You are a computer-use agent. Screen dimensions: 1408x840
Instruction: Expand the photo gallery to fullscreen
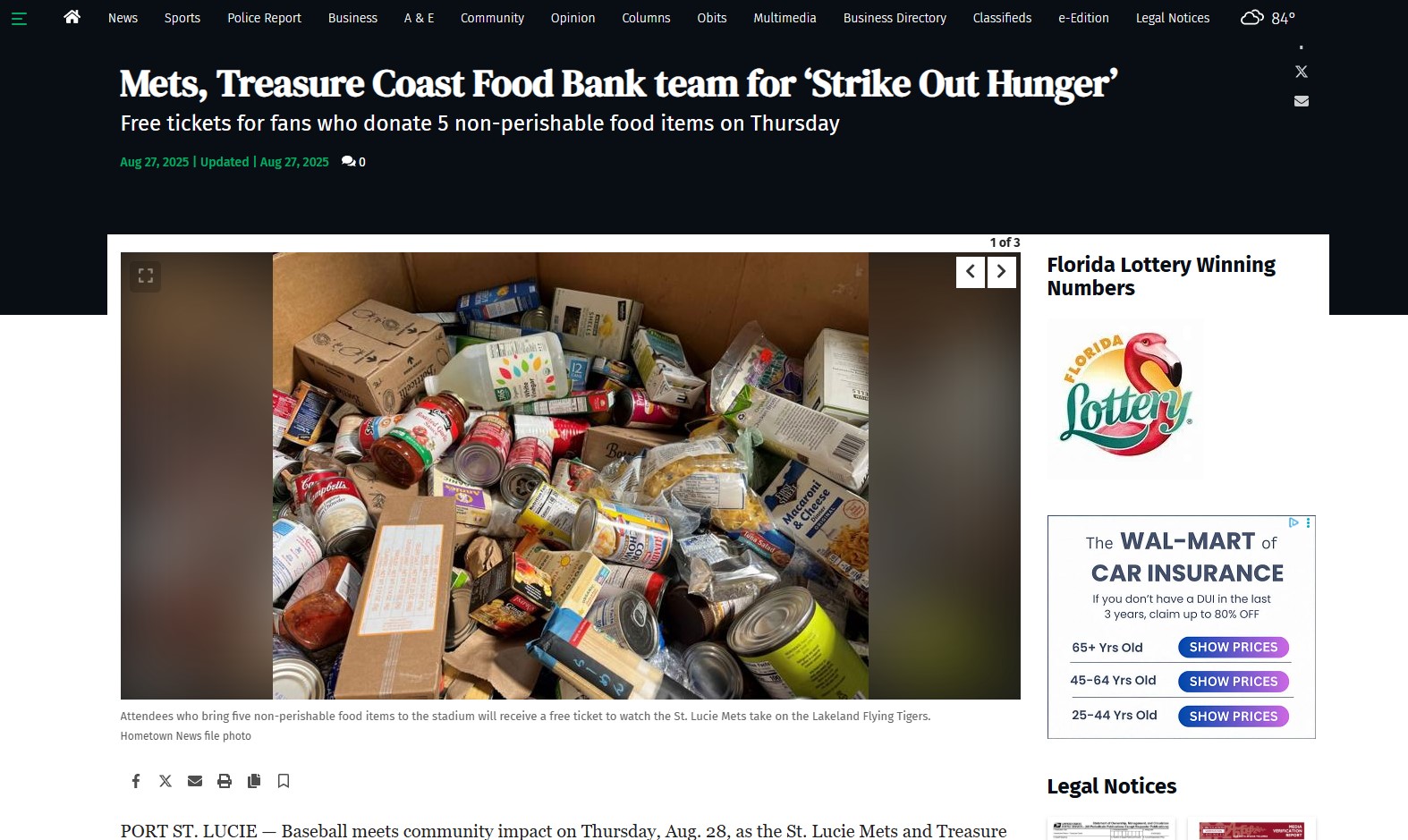coord(146,276)
